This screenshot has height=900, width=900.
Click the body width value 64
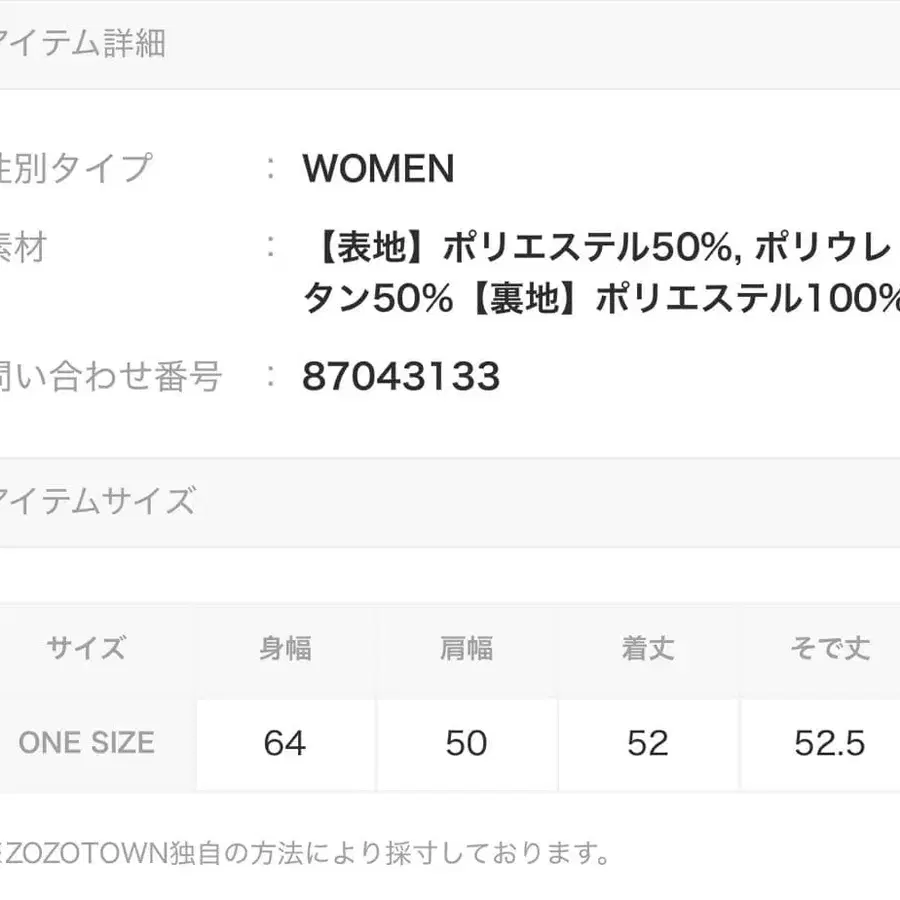point(285,743)
